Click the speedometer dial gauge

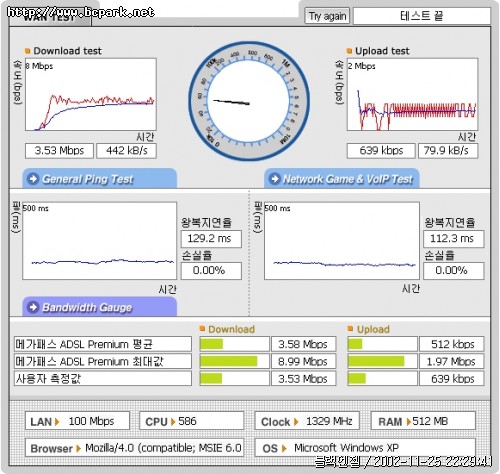tap(249, 101)
